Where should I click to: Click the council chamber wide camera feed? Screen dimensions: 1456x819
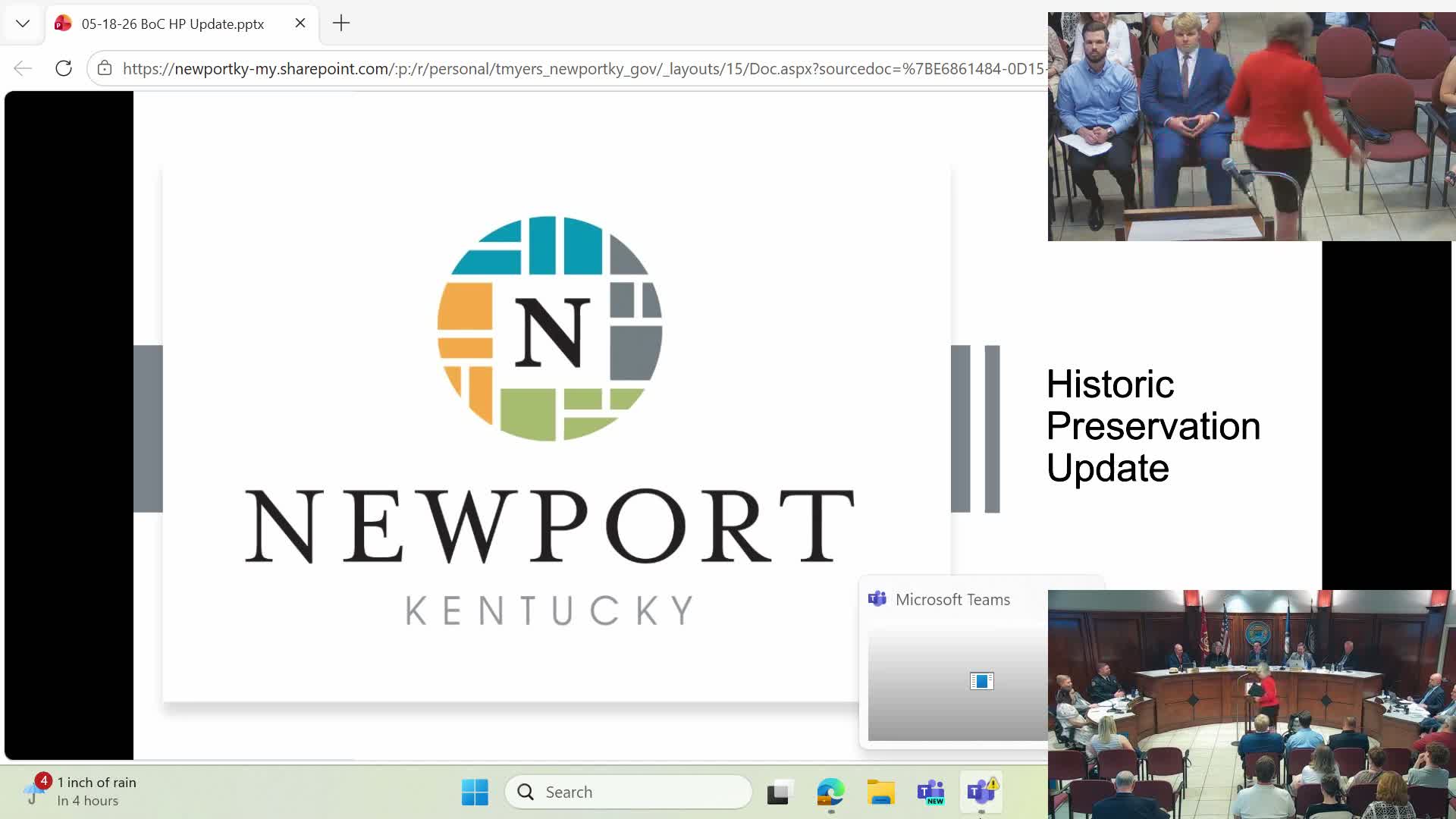pyautogui.click(x=1251, y=704)
